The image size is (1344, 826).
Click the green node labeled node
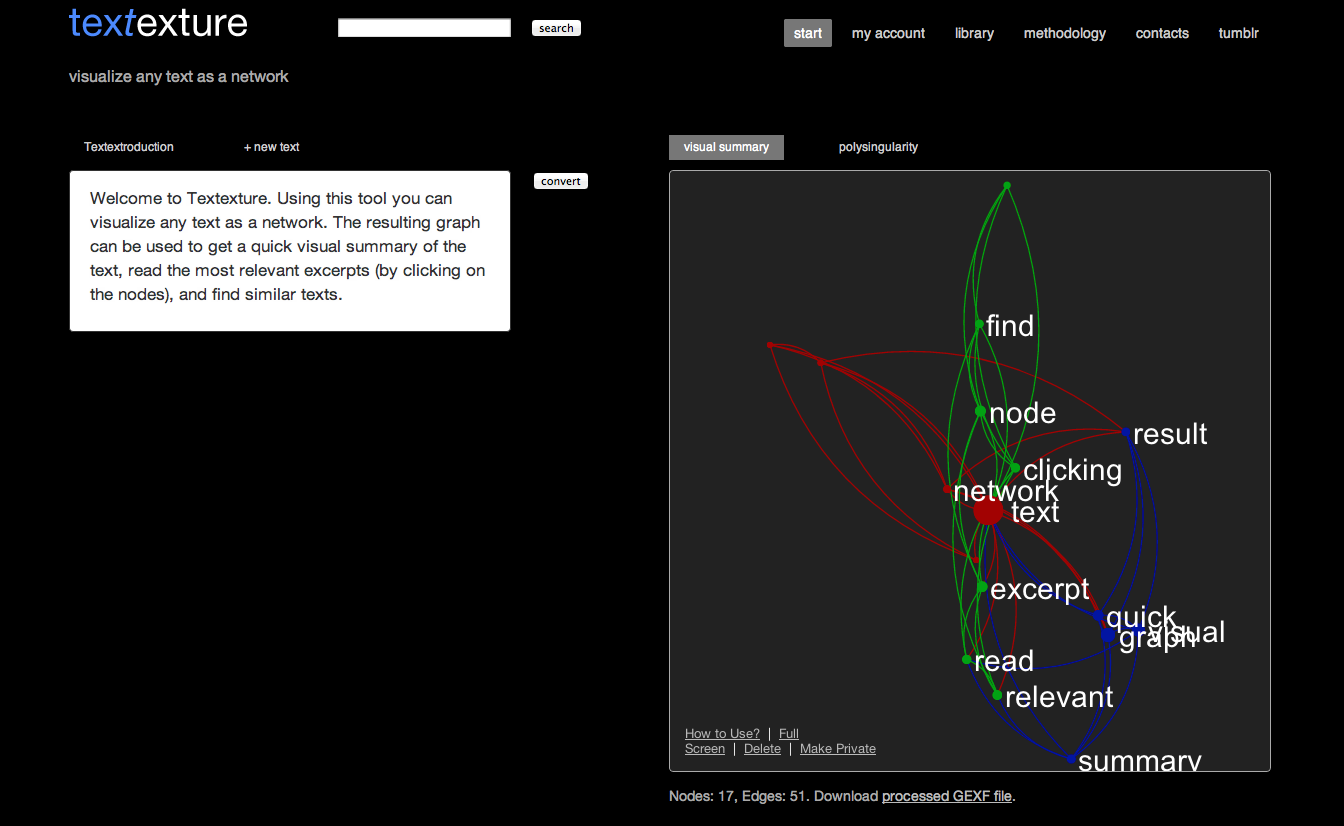(980, 411)
